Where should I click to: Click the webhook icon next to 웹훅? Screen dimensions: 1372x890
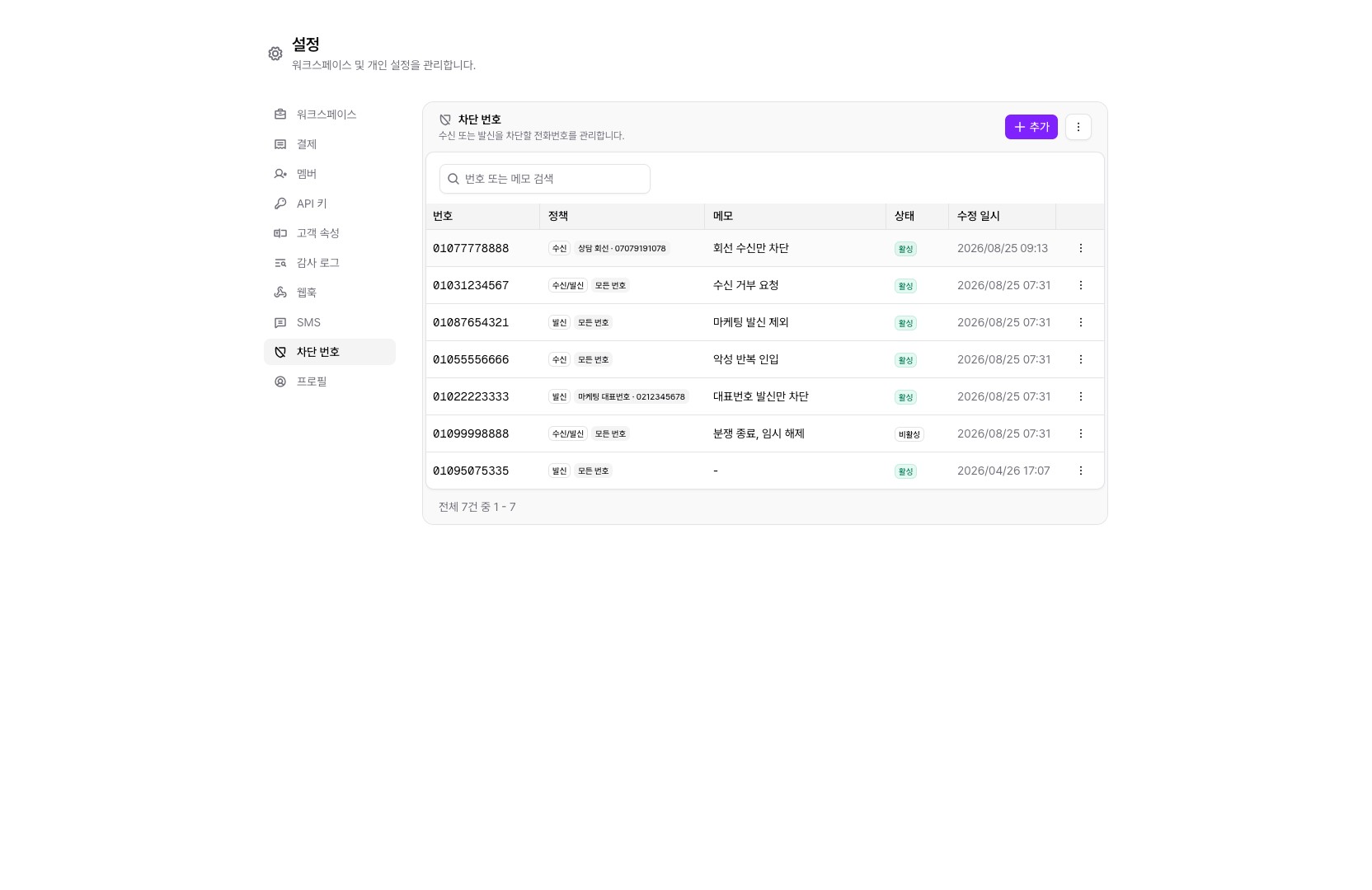click(x=280, y=293)
